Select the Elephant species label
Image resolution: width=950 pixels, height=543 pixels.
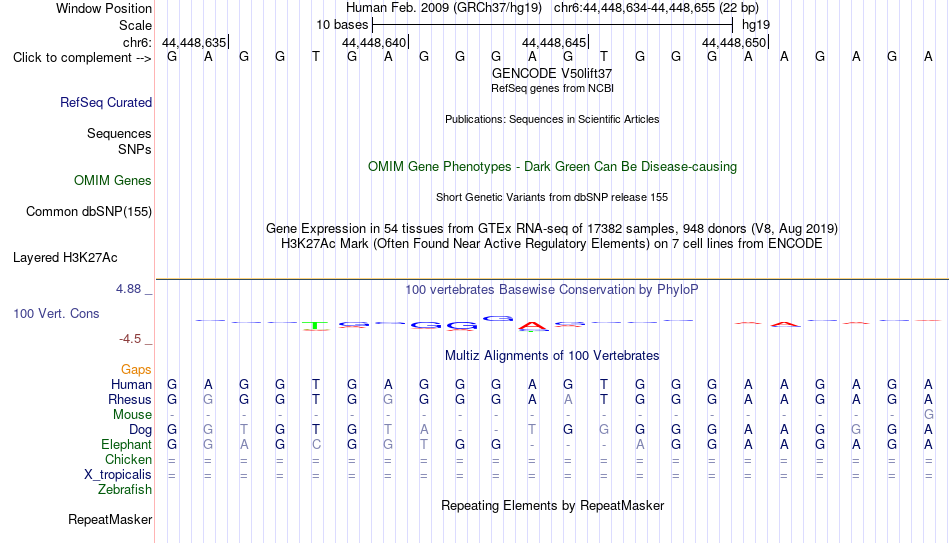click(x=126, y=445)
